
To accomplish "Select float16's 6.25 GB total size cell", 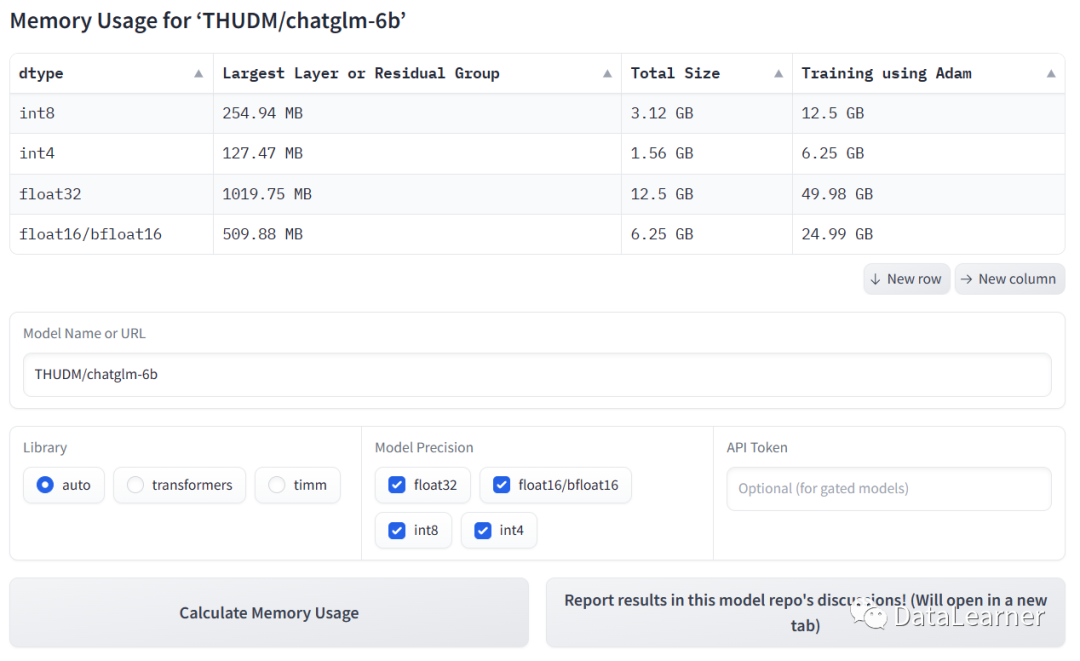I will coord(707,234).
